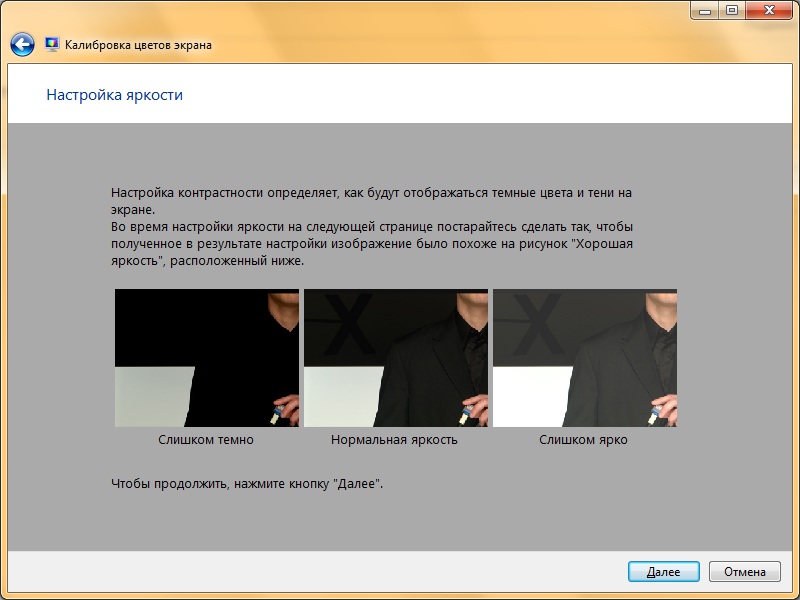Click the blue back arrow icon
Screen dimensions: 800x600
tap(20, 44)
